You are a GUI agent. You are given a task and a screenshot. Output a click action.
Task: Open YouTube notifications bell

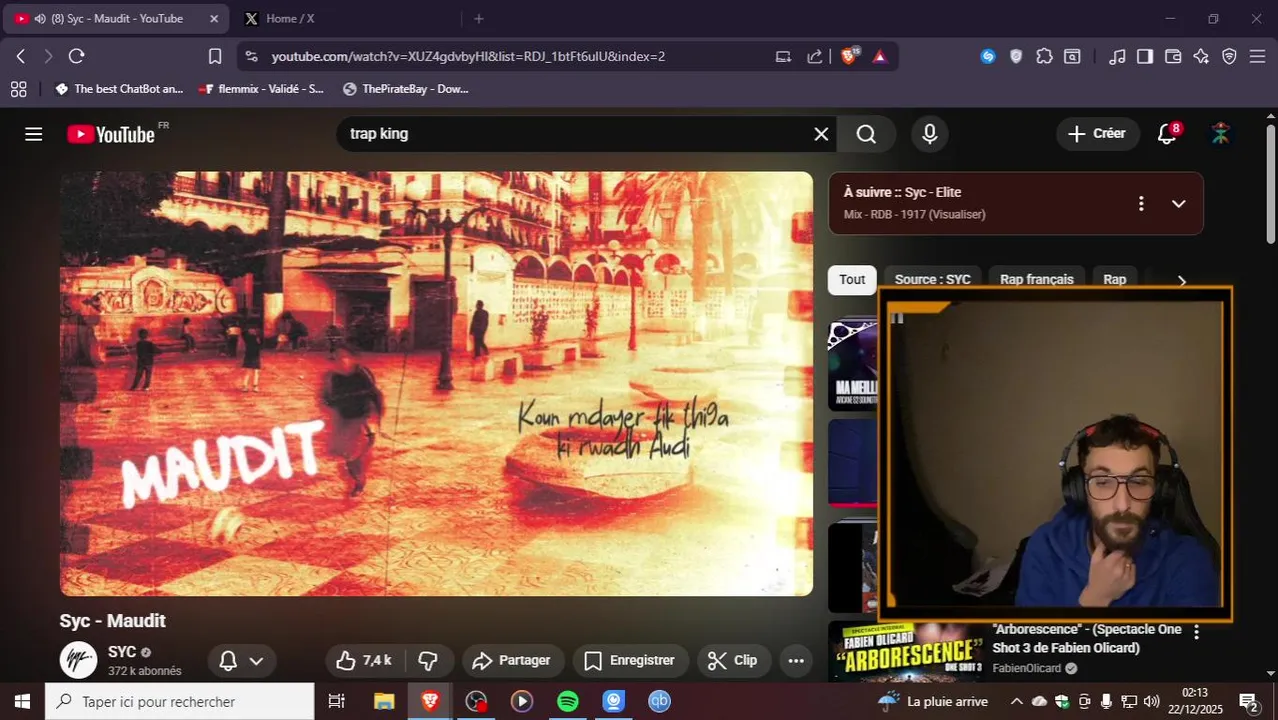[1167, 134]
